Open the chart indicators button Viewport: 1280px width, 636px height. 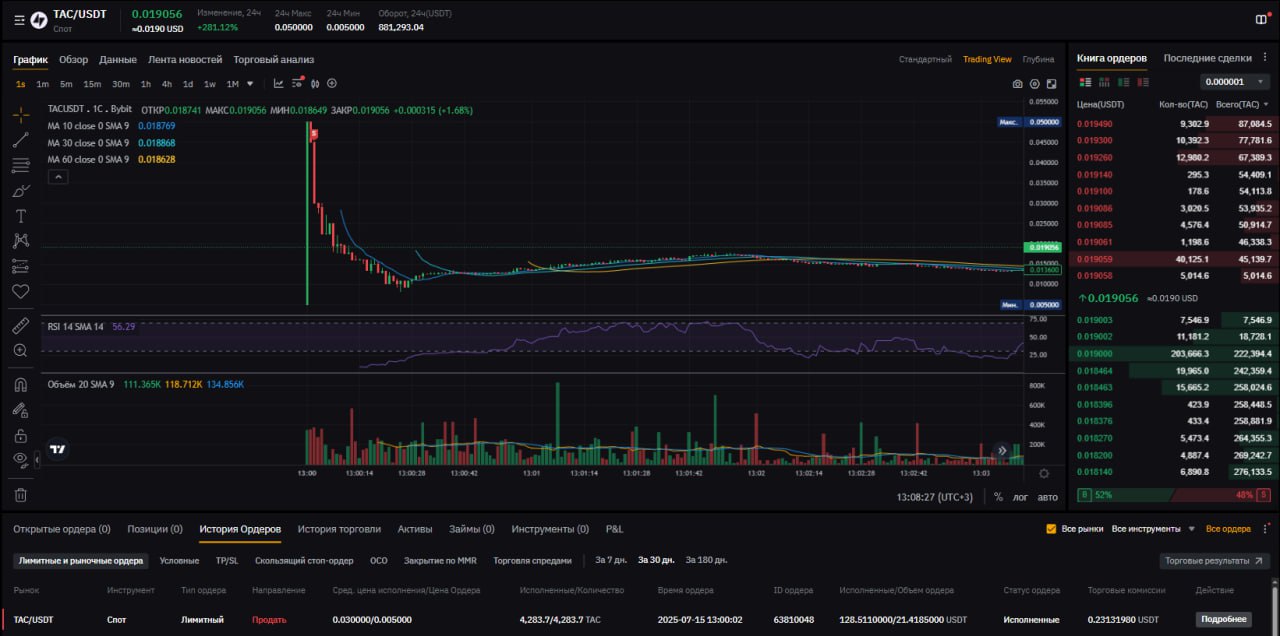coord(279,84)
